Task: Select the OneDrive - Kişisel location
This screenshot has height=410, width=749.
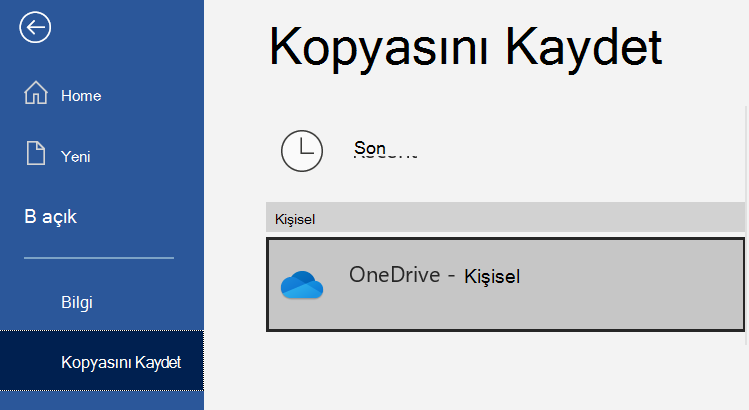Action: 505,284
